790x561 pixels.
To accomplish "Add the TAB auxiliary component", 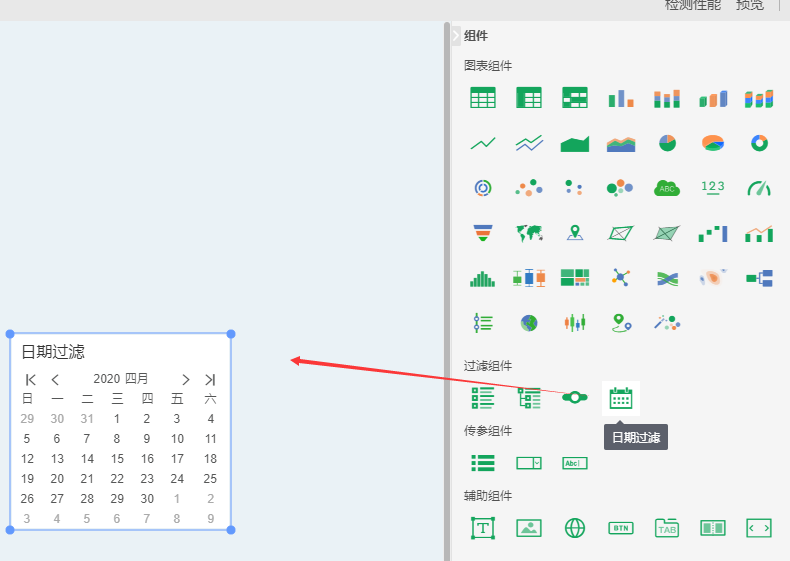I will [x=667, y=528].
